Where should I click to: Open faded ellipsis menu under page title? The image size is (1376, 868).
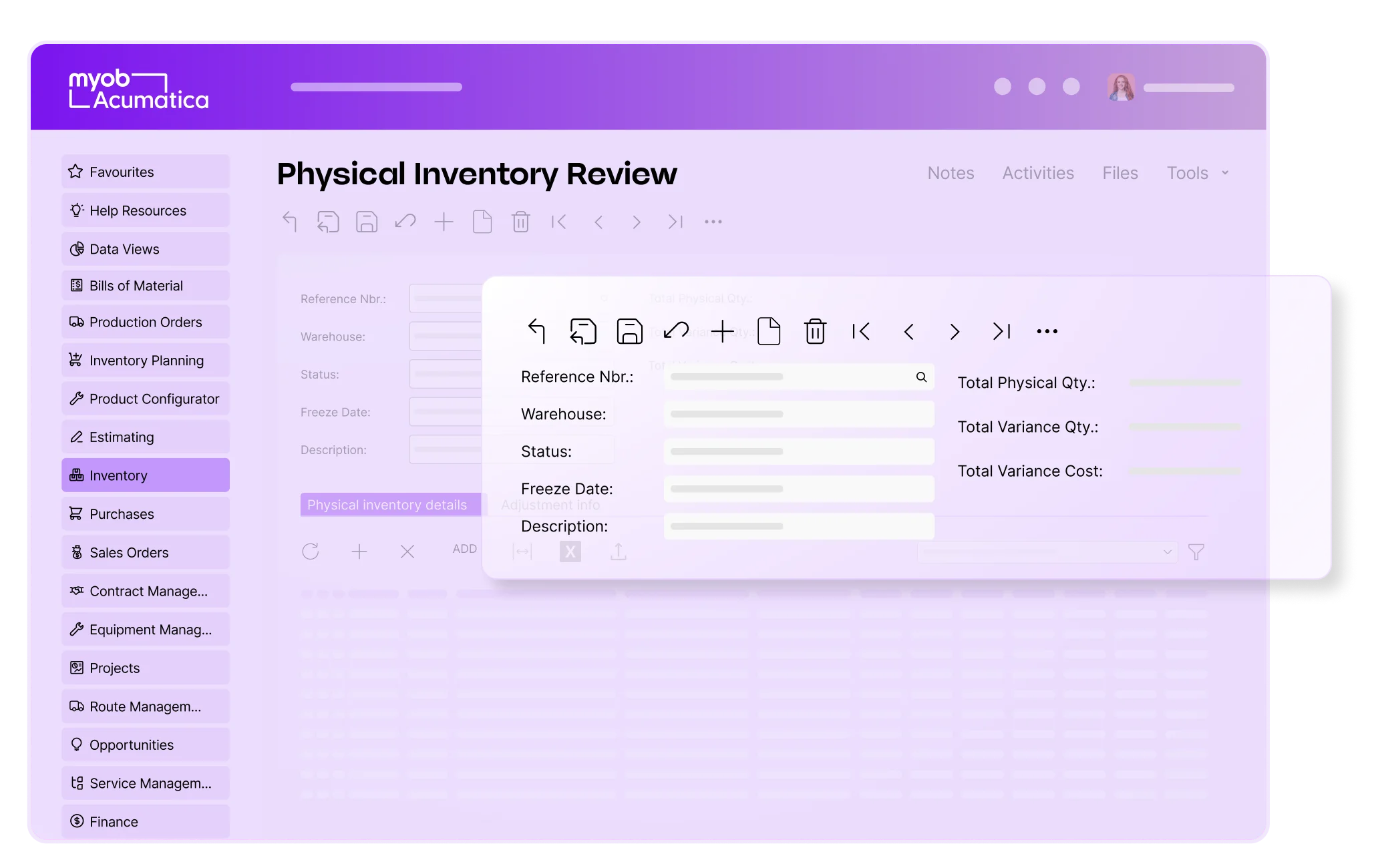[713, 222]
